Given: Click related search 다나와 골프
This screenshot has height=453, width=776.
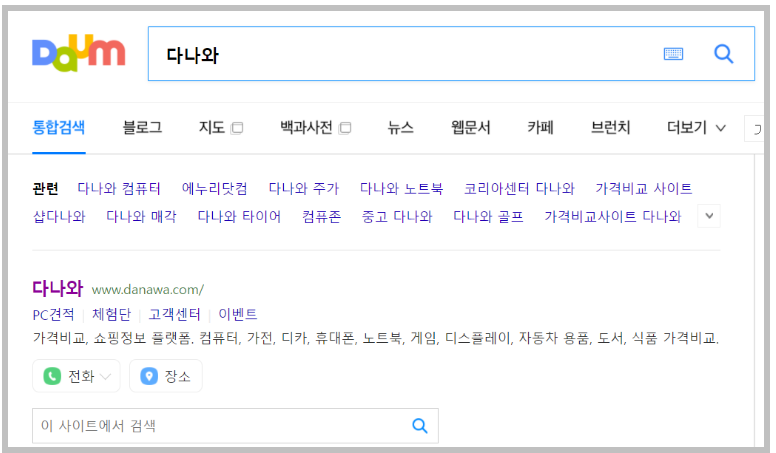Looking at the screenshot, I should coord(488,216).
